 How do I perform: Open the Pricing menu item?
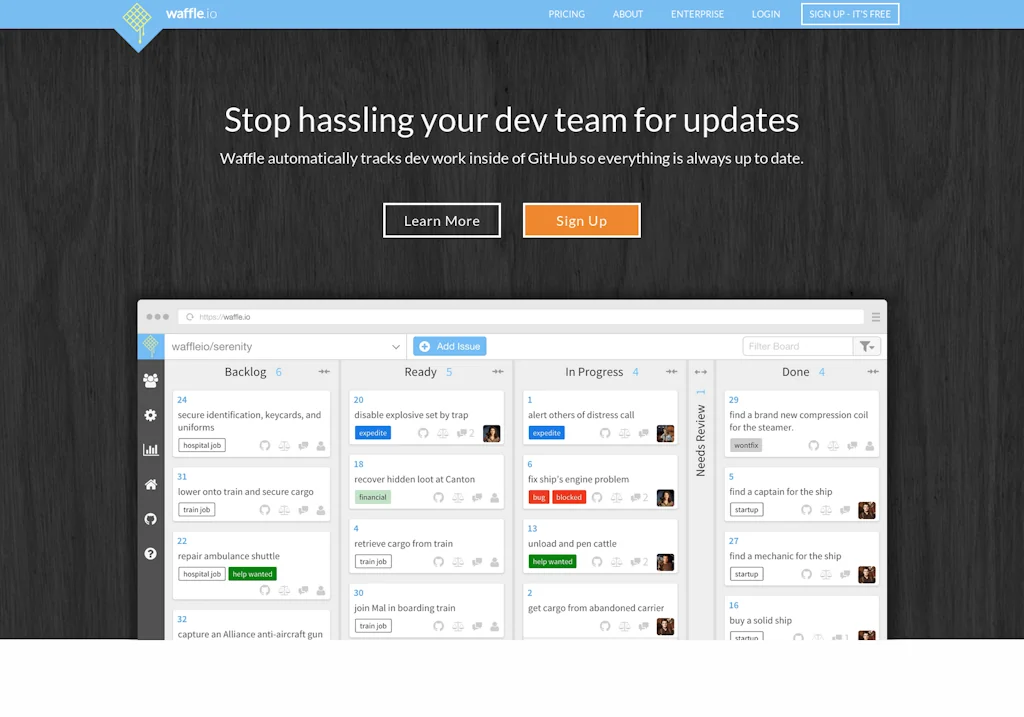coord(566,14)
